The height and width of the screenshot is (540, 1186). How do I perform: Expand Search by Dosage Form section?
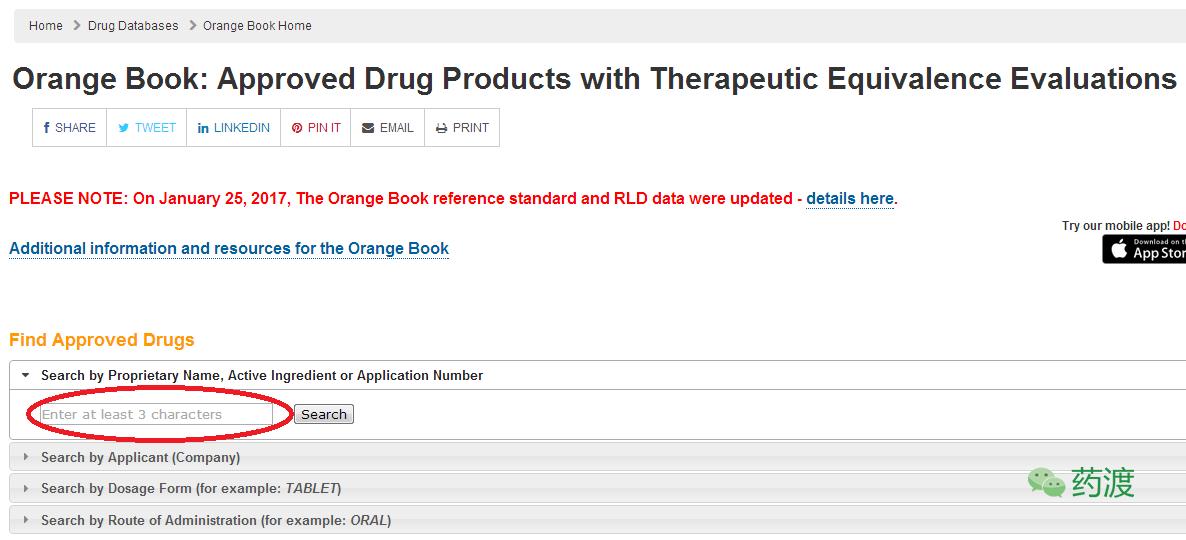[26, 488]
